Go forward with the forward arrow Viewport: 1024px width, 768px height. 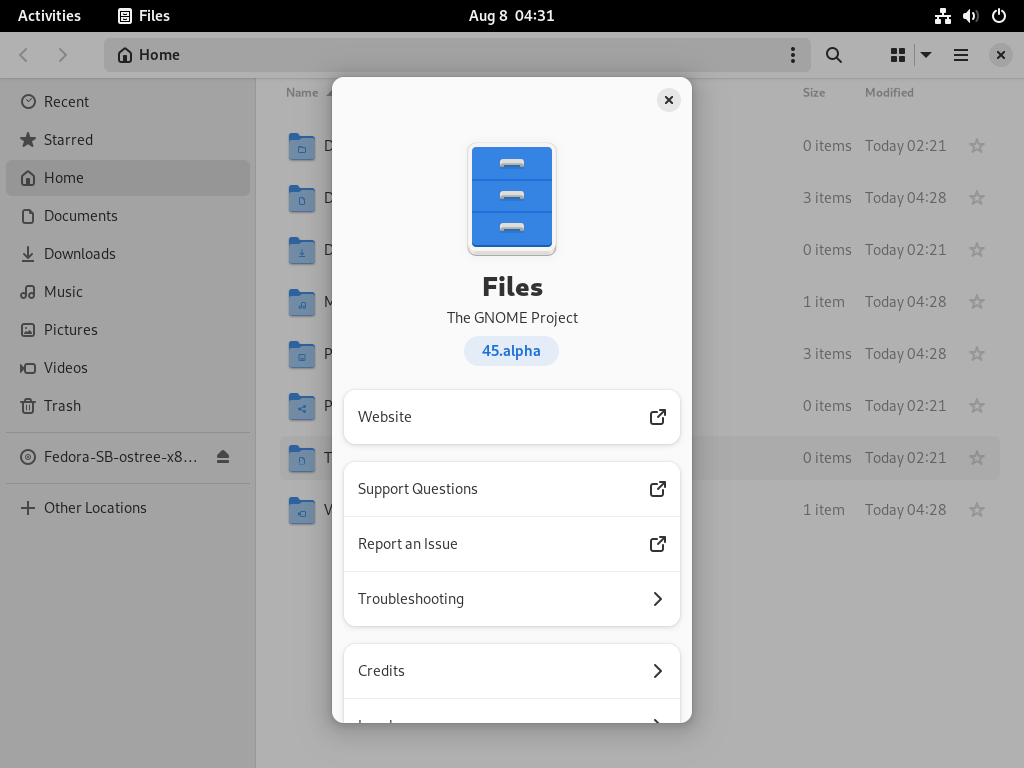pos(62,55)
